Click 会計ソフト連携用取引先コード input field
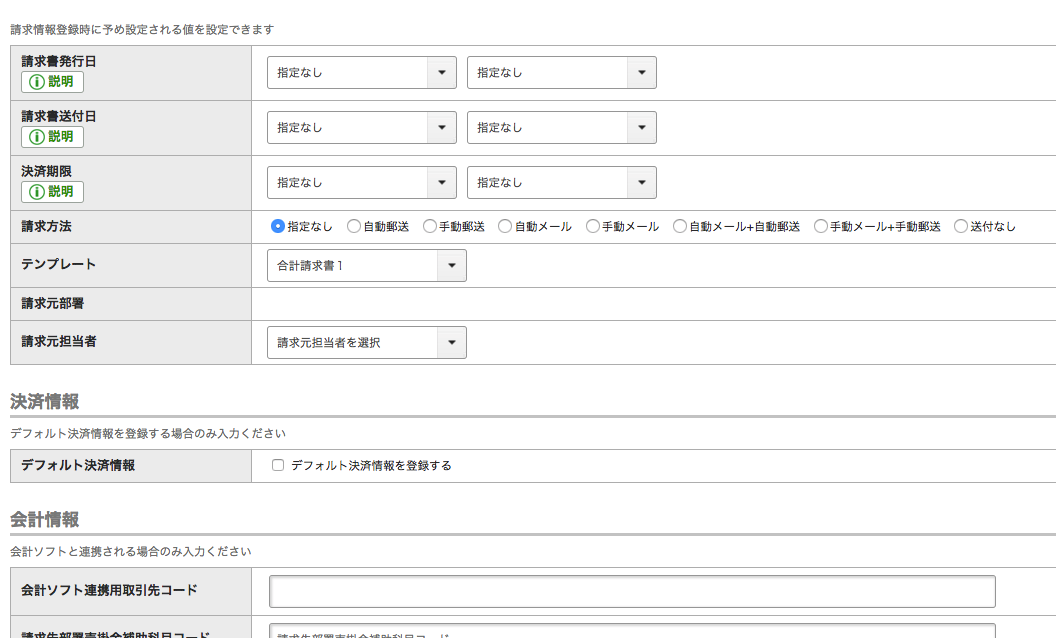Viewport: 1056px width, 638px height. click(x=632, y=591)
